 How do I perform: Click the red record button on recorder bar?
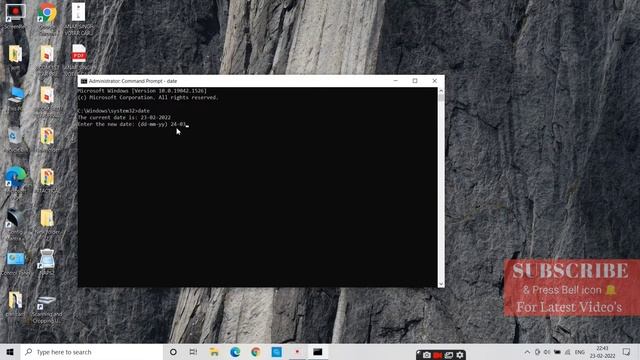click(438, 355)
